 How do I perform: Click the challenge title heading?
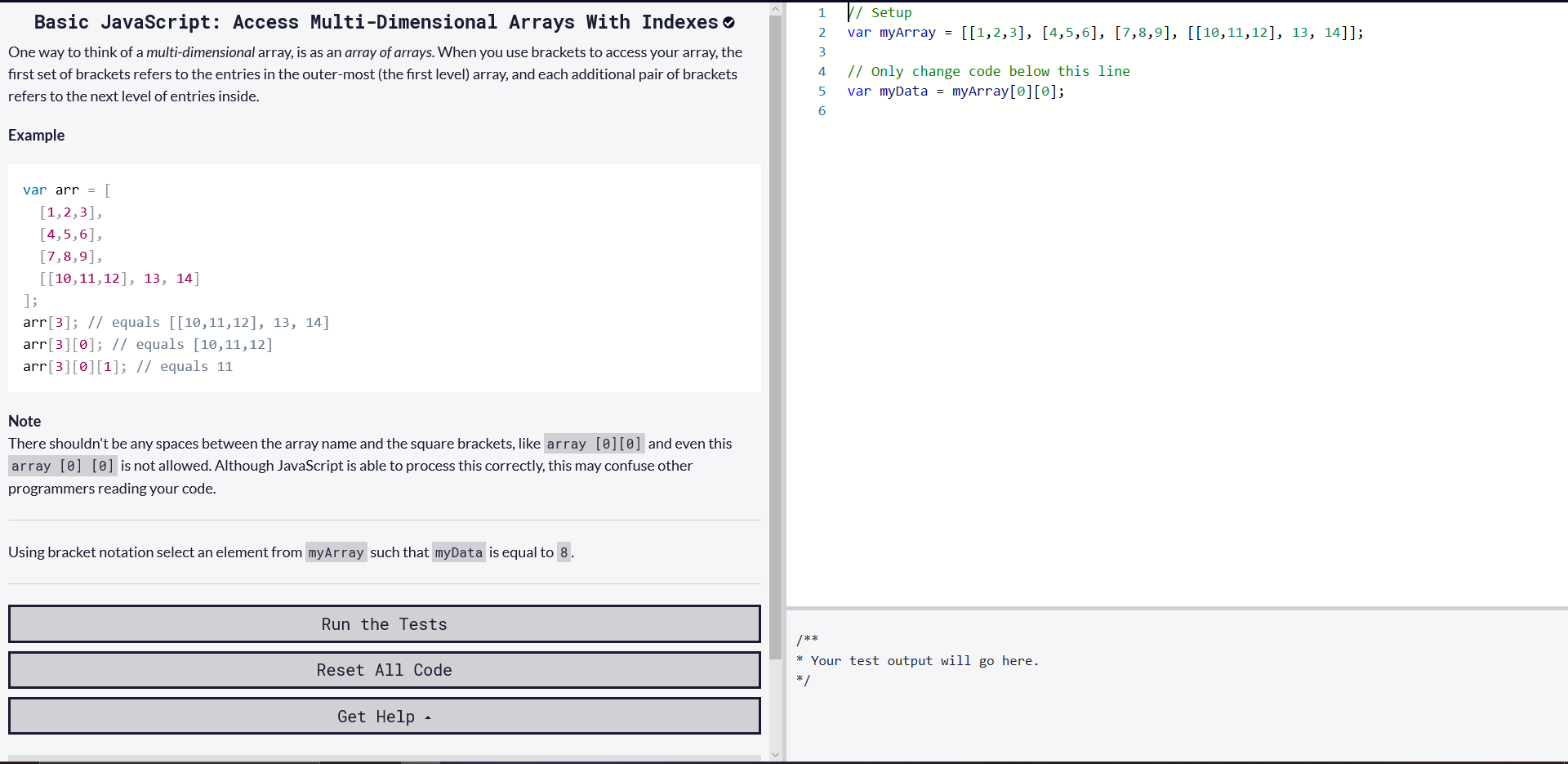[376, 23]
